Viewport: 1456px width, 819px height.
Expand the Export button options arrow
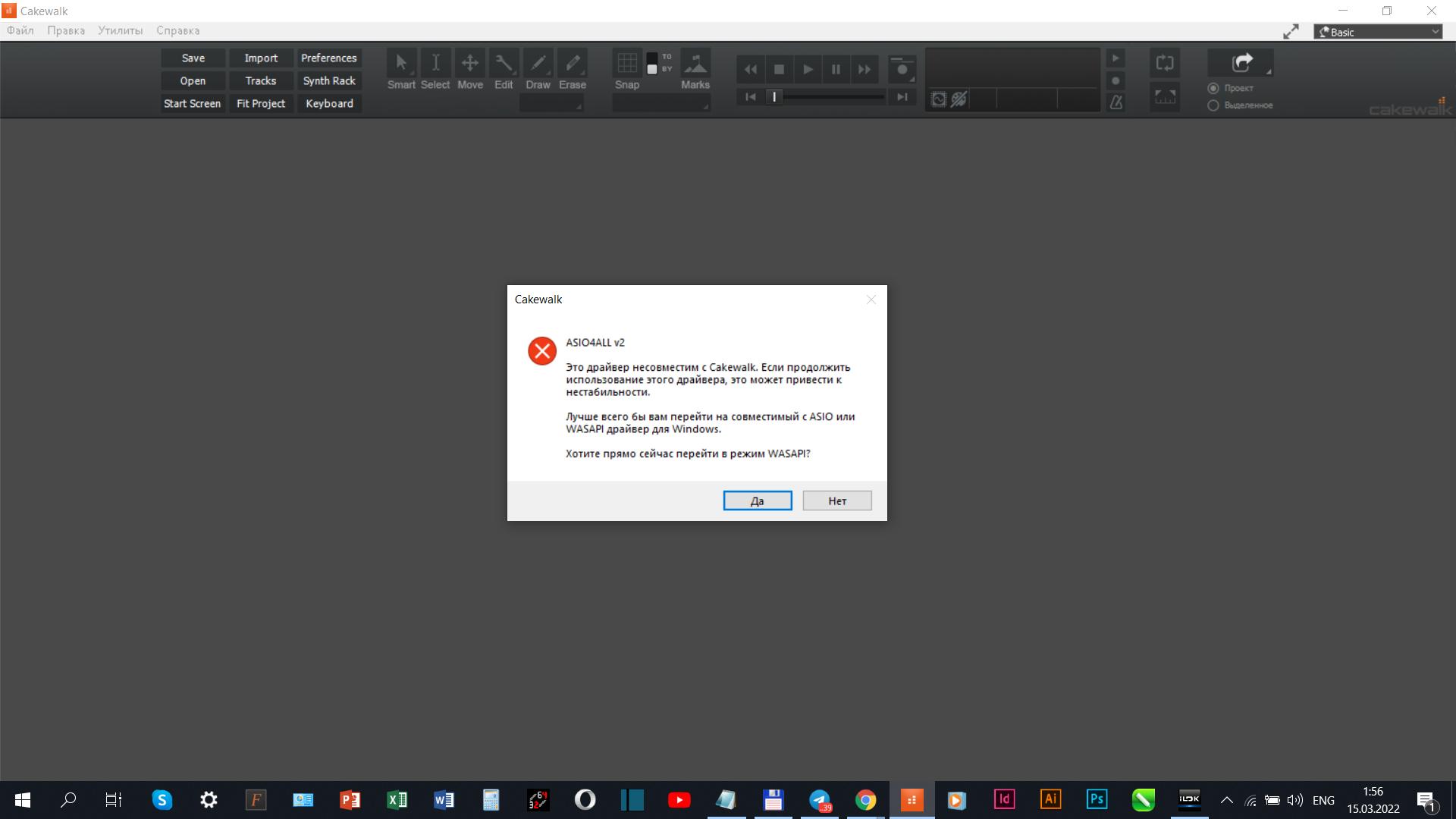click(1269, 72)
